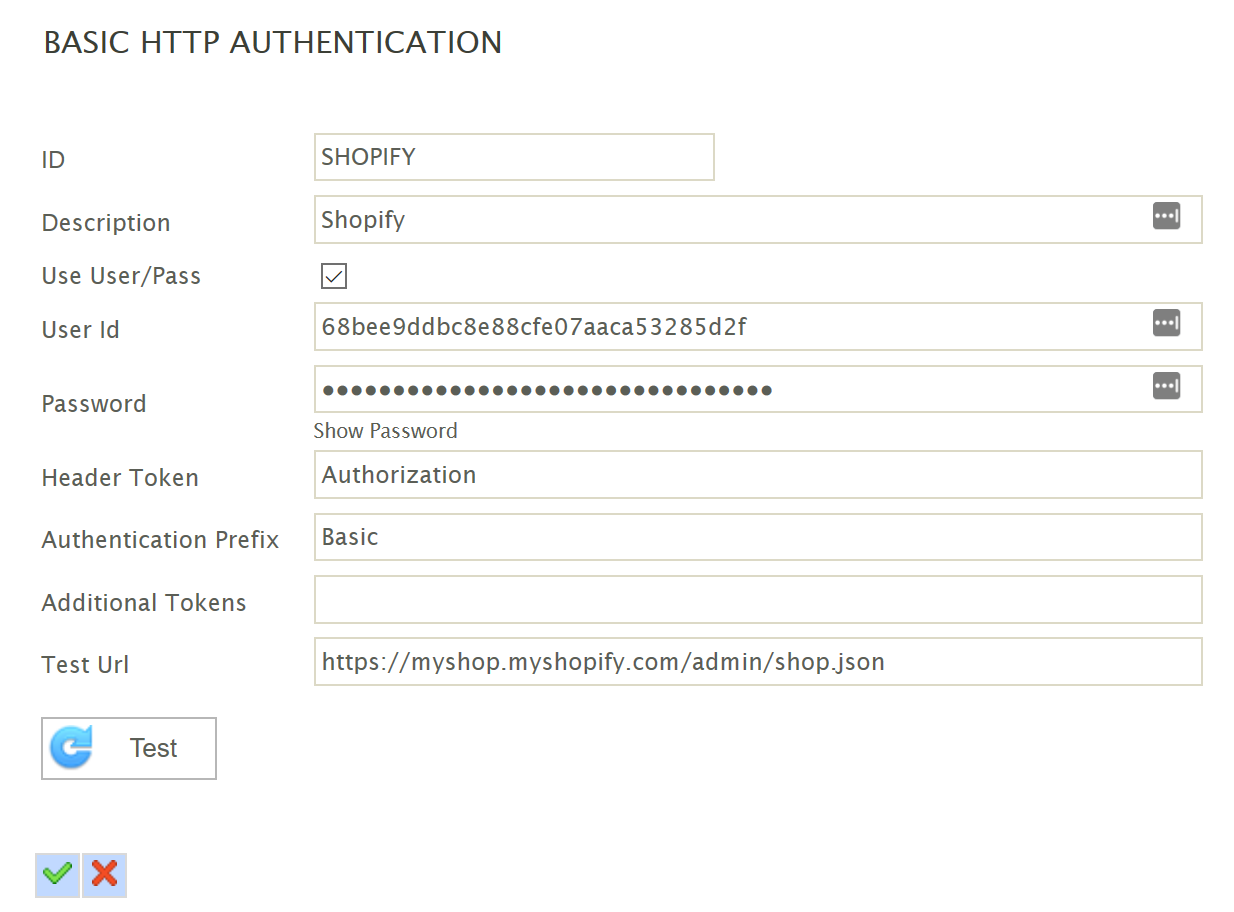Image resolution: width=1234 pixels, height=912 pixels.
Task: Click the blue refresh arrow icon
Action: click(71, 748)
